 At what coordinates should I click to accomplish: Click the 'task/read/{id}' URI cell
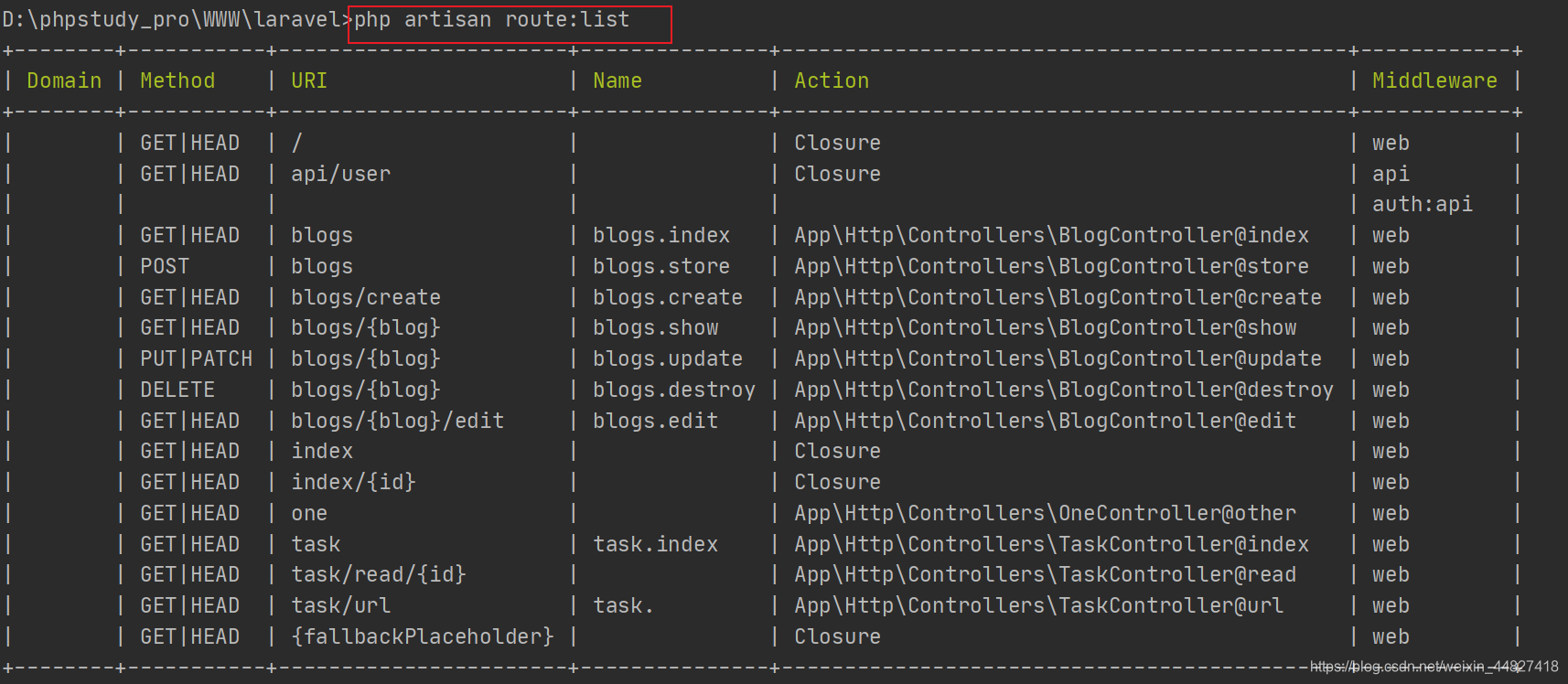[x=379, y=574]
